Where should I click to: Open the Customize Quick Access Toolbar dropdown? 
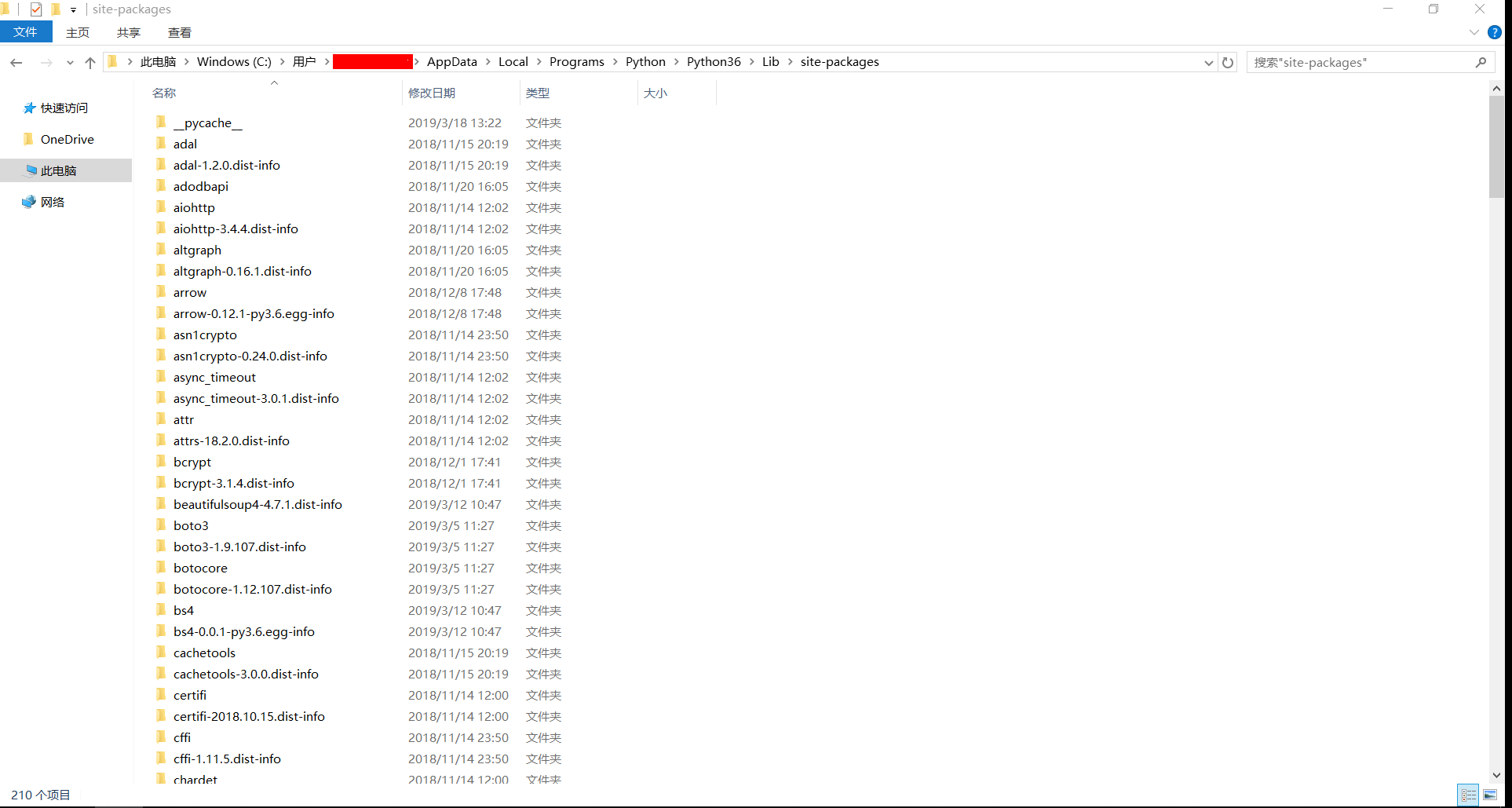click(73, 10)
